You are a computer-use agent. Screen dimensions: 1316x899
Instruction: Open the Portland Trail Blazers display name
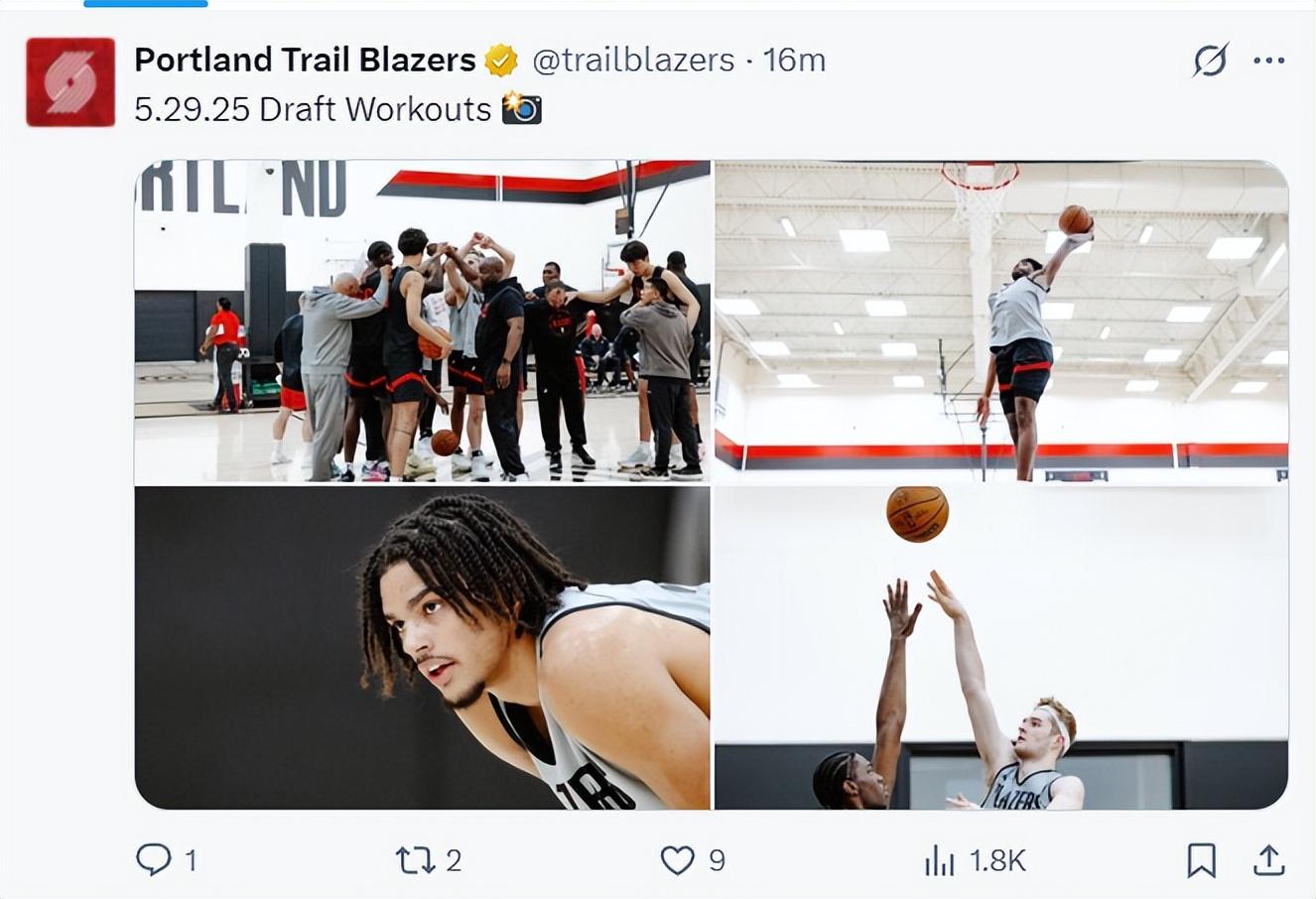(305, 60)
